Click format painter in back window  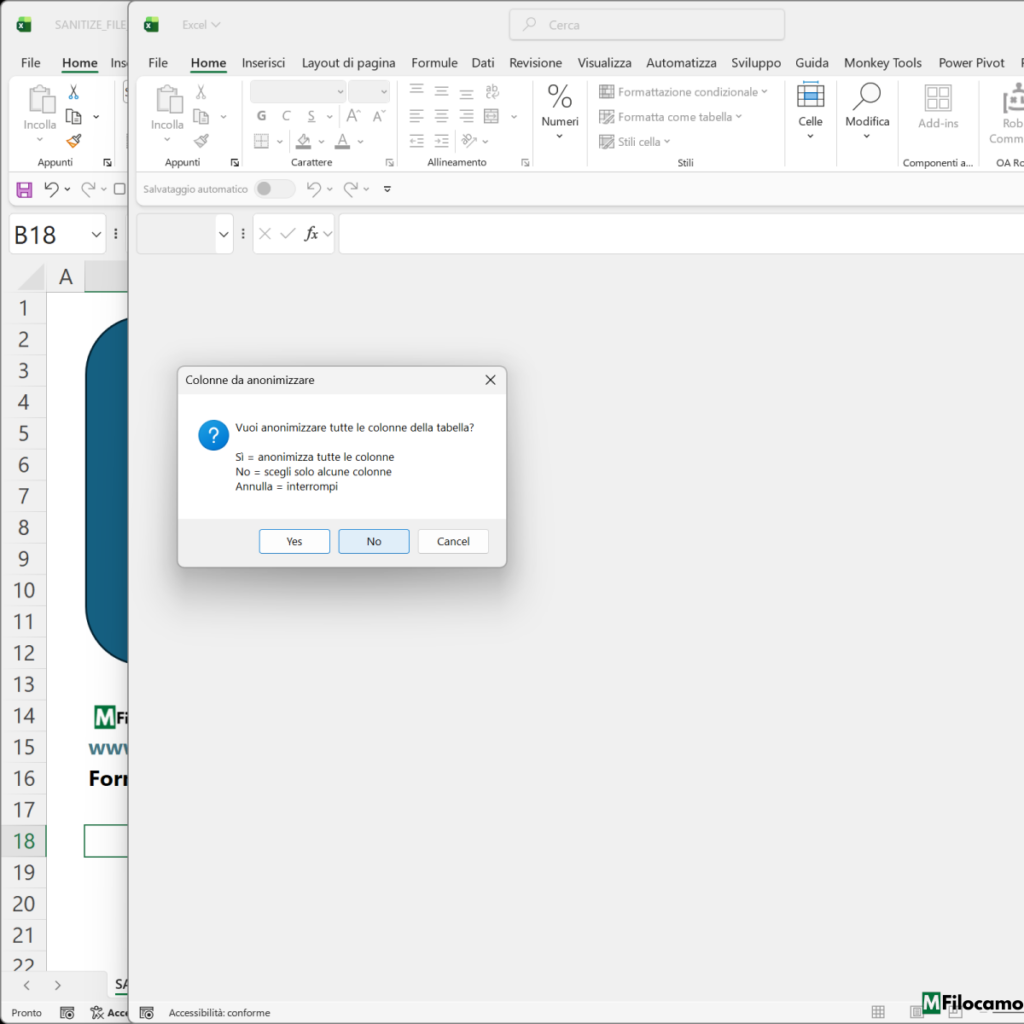(x=74, y=141)
